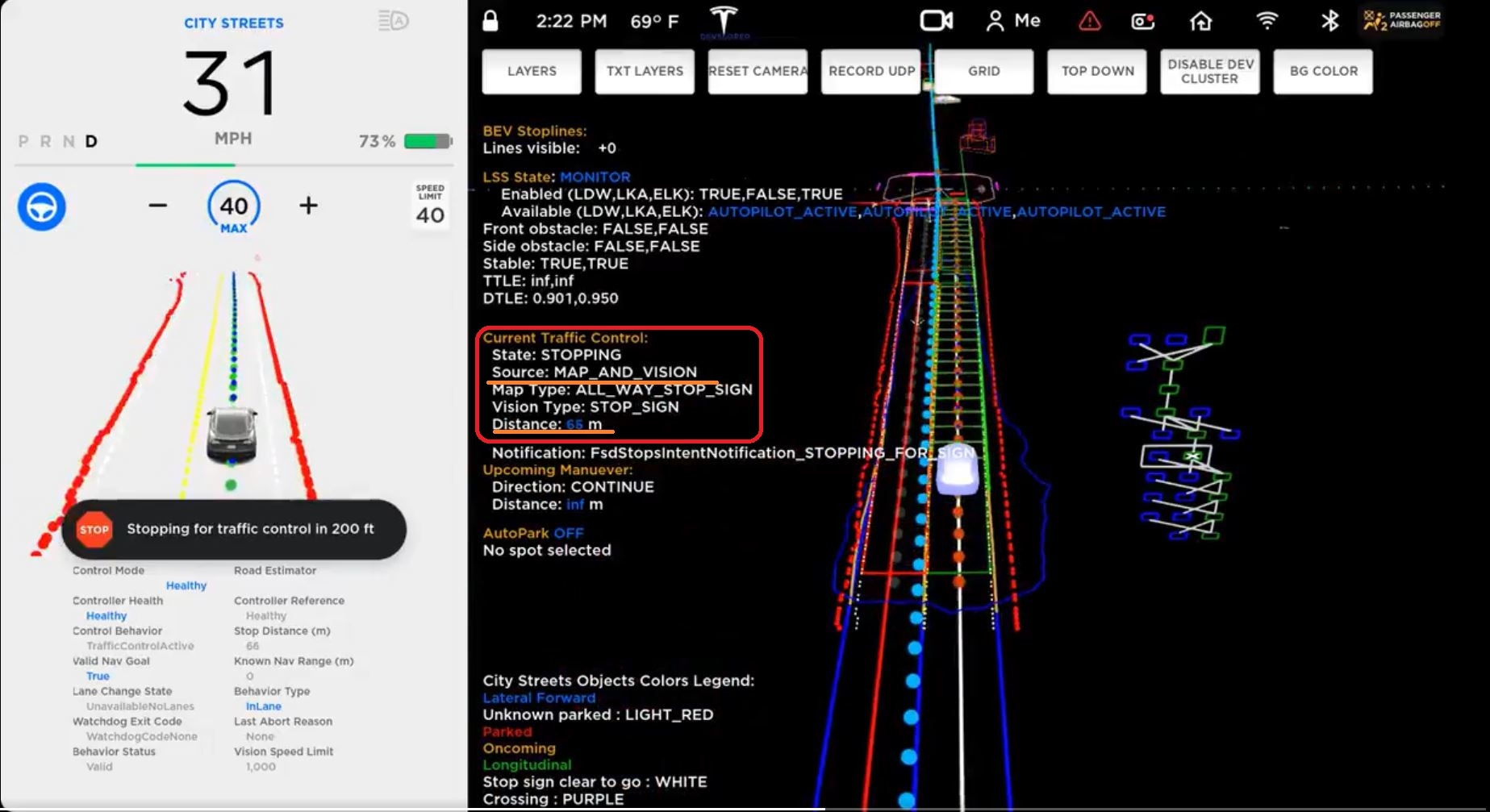1490x812 pixels.
Task: Tap the lock icon in status bar
Action: click(490, 21)
